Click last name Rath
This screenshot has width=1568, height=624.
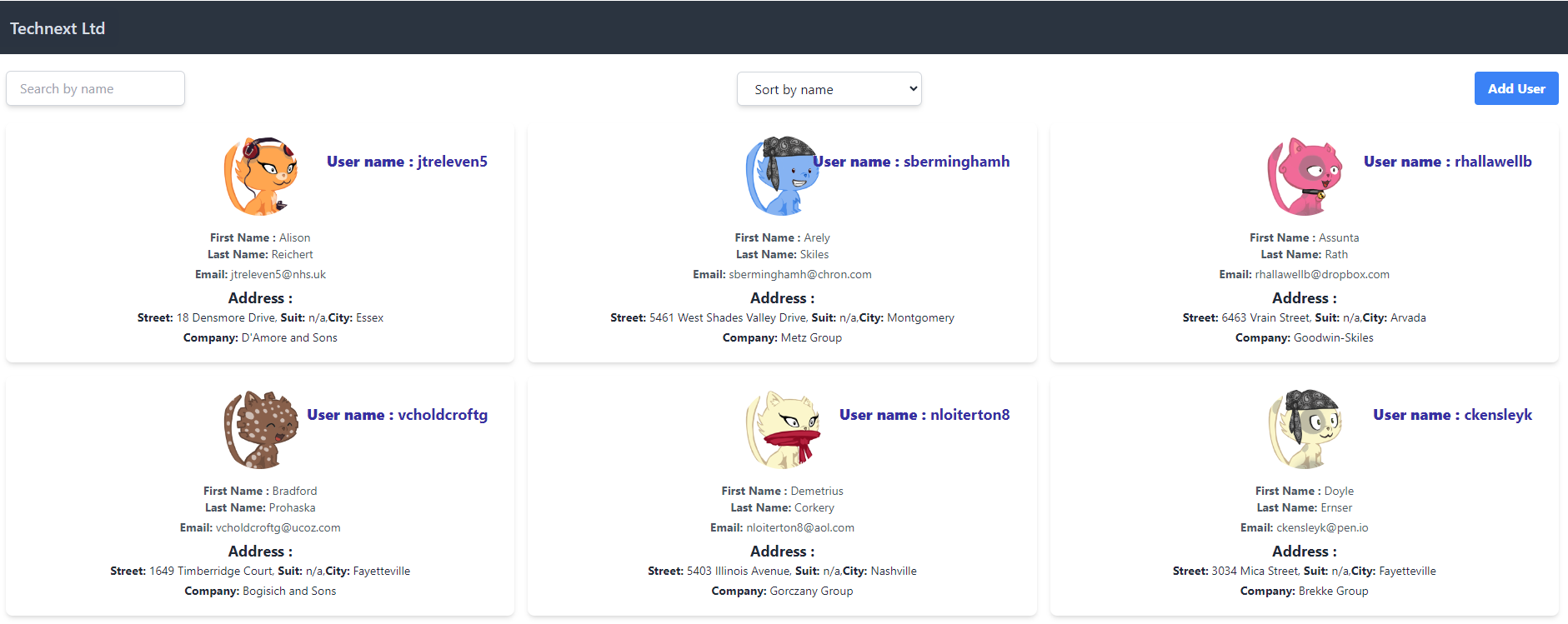click(x=1336, y=254)
